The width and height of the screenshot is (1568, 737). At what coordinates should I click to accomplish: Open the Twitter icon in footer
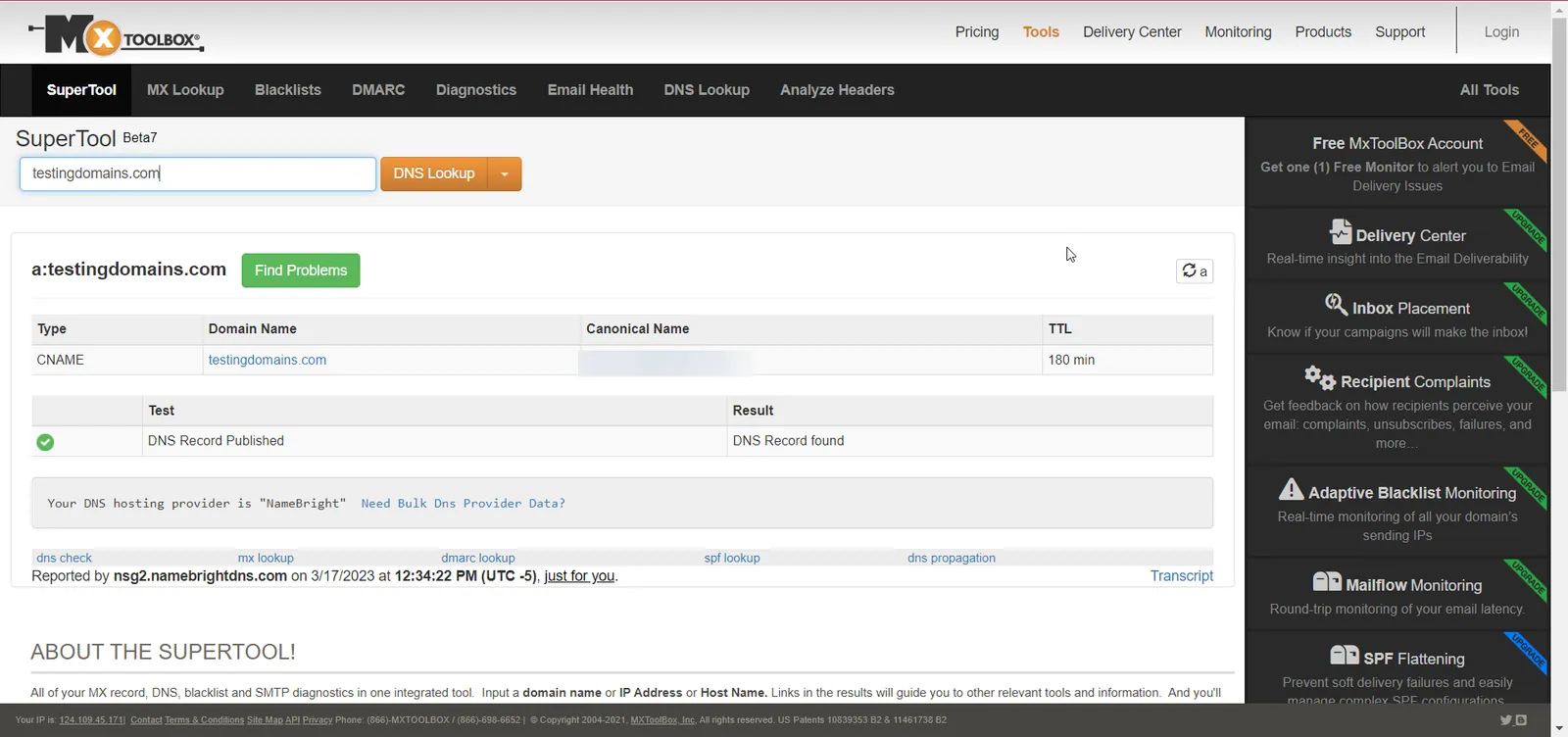pos(1505,720)
